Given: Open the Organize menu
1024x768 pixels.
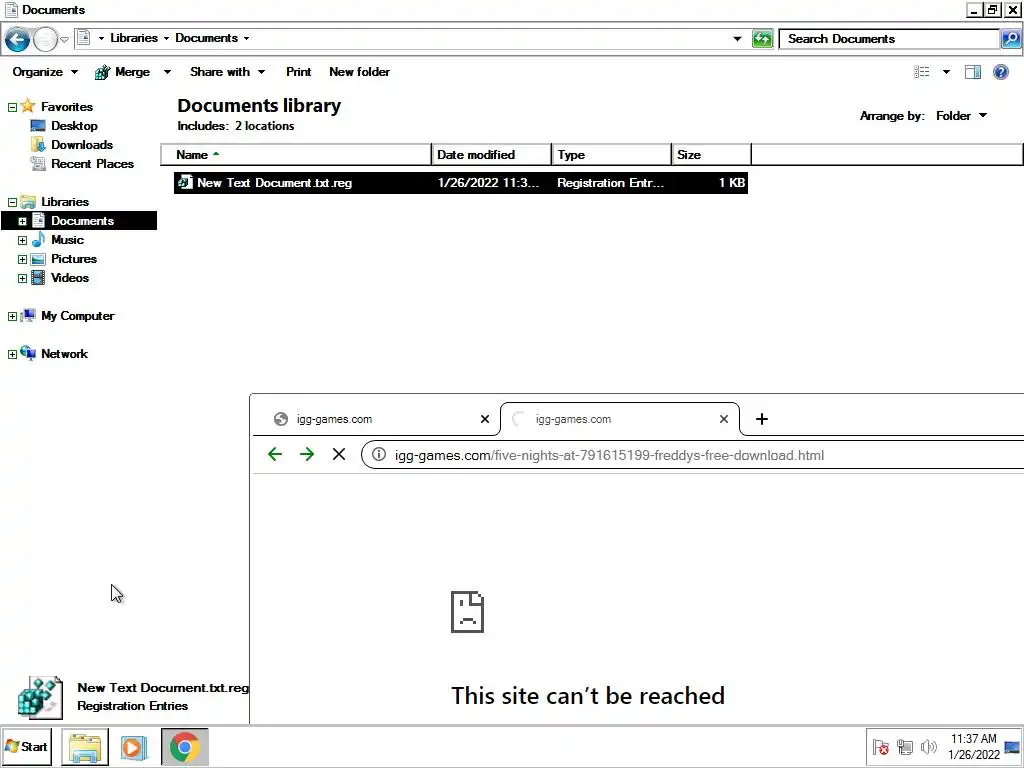Looking at the screenshot, I should click(x=44, y=72).
